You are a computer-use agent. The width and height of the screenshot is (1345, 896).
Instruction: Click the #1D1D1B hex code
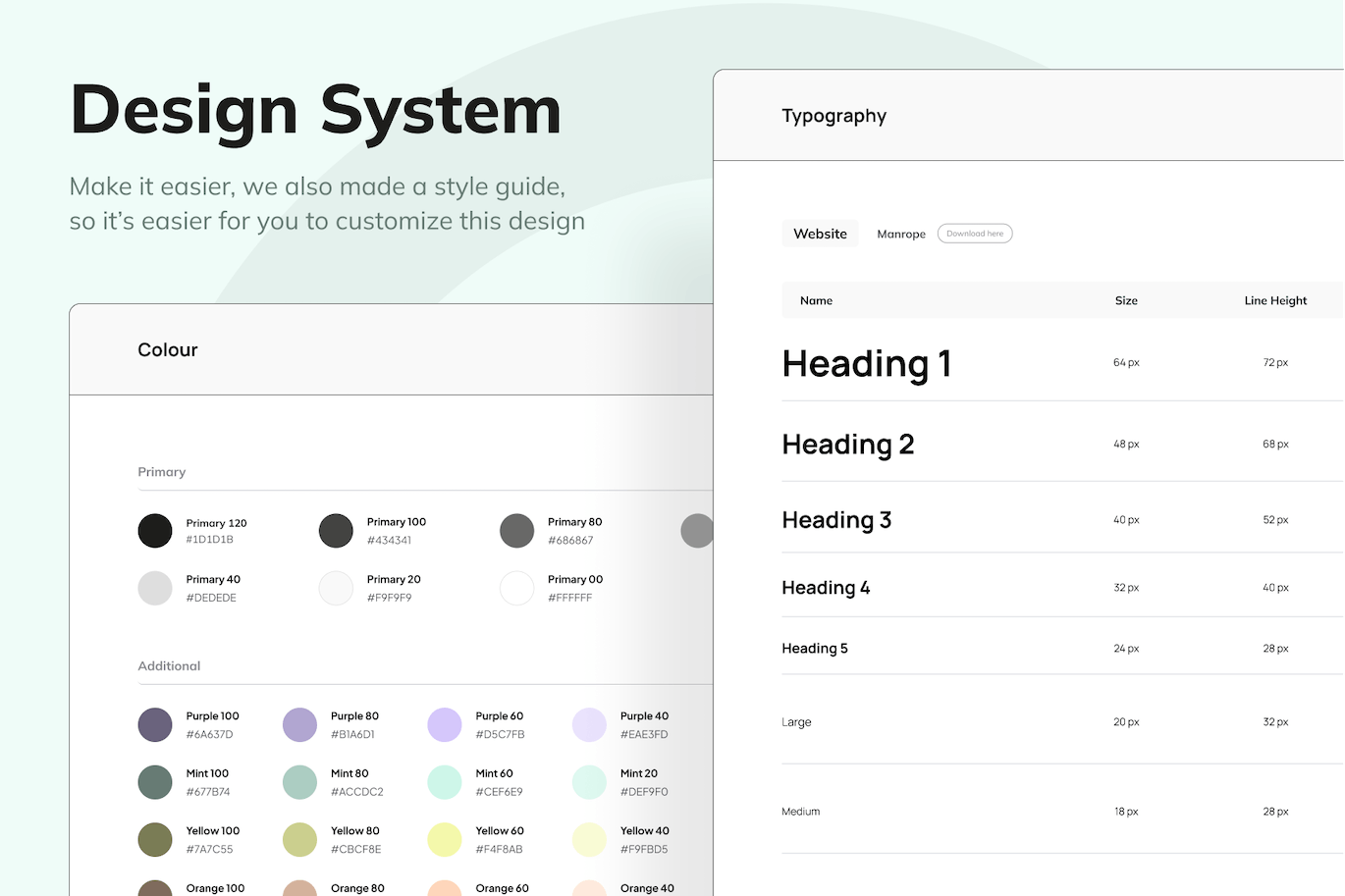[x=210, y=540]
